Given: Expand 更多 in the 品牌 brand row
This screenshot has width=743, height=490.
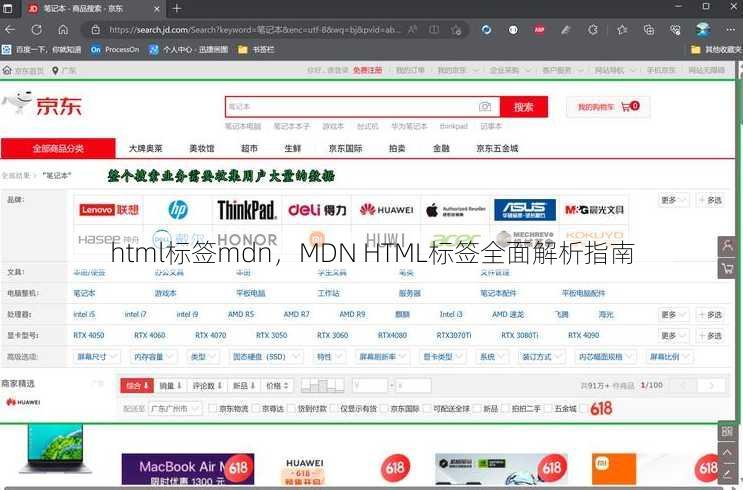Looking at the screenshot, I should tap(673, 200).
